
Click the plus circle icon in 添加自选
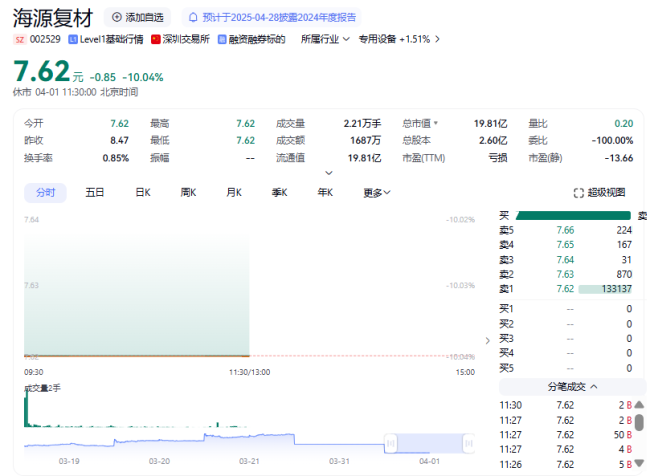[117, 17]
